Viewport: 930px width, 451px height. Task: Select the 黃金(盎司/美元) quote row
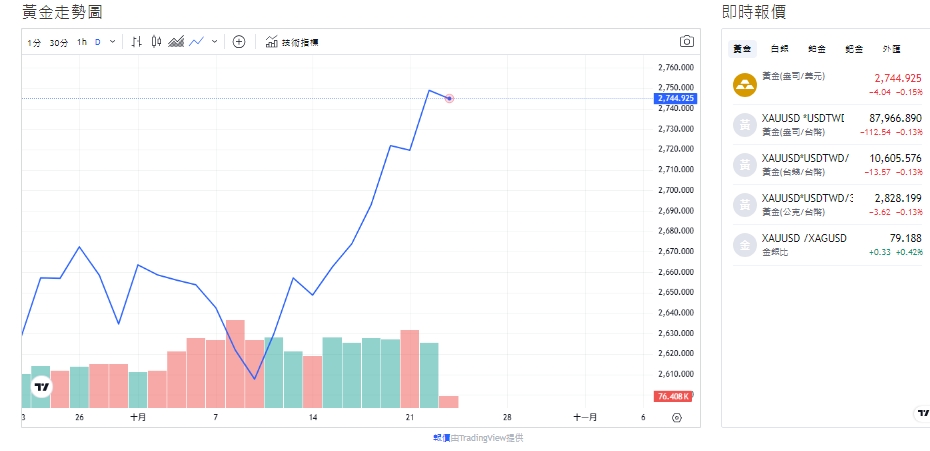click(828, 84)
